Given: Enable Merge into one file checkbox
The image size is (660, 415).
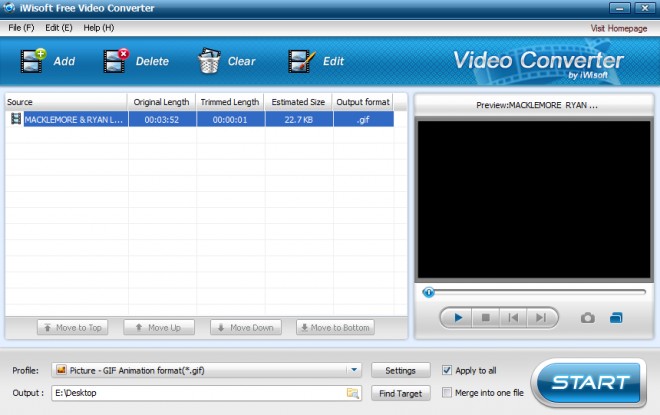Looking at the screenshot, I should click(x=447, y=394).
